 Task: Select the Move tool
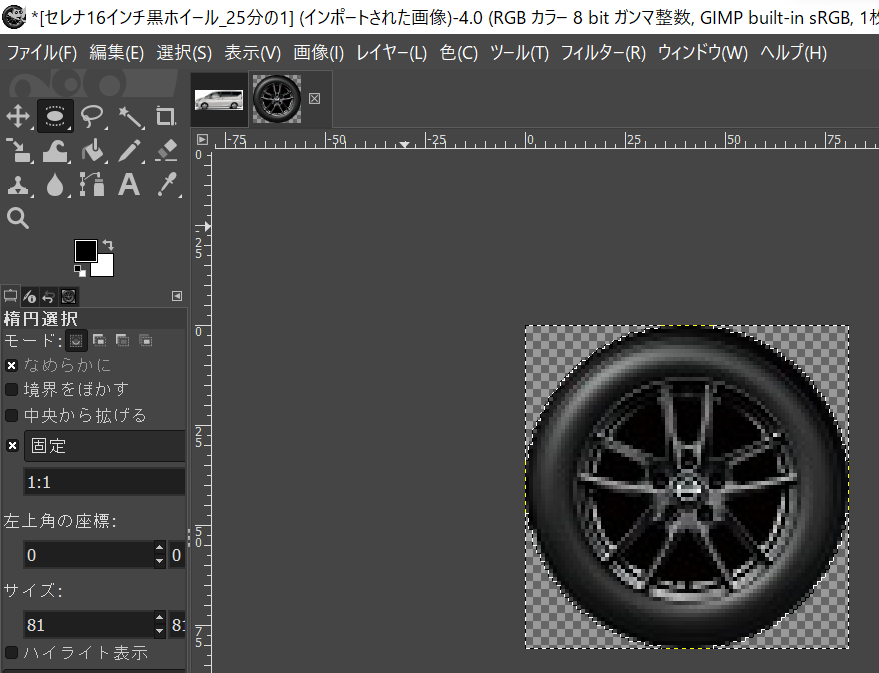(17, 116)
